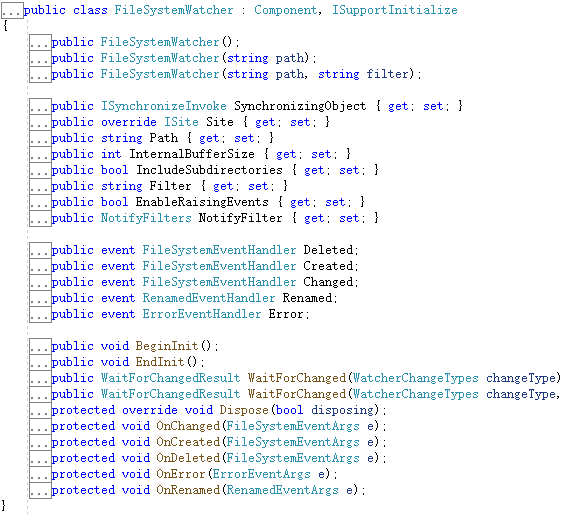The image size is (563, 515).
Task: Expand collapsed region before FileSystemWatcher class declaration
Action: click(x=12, y=10)
